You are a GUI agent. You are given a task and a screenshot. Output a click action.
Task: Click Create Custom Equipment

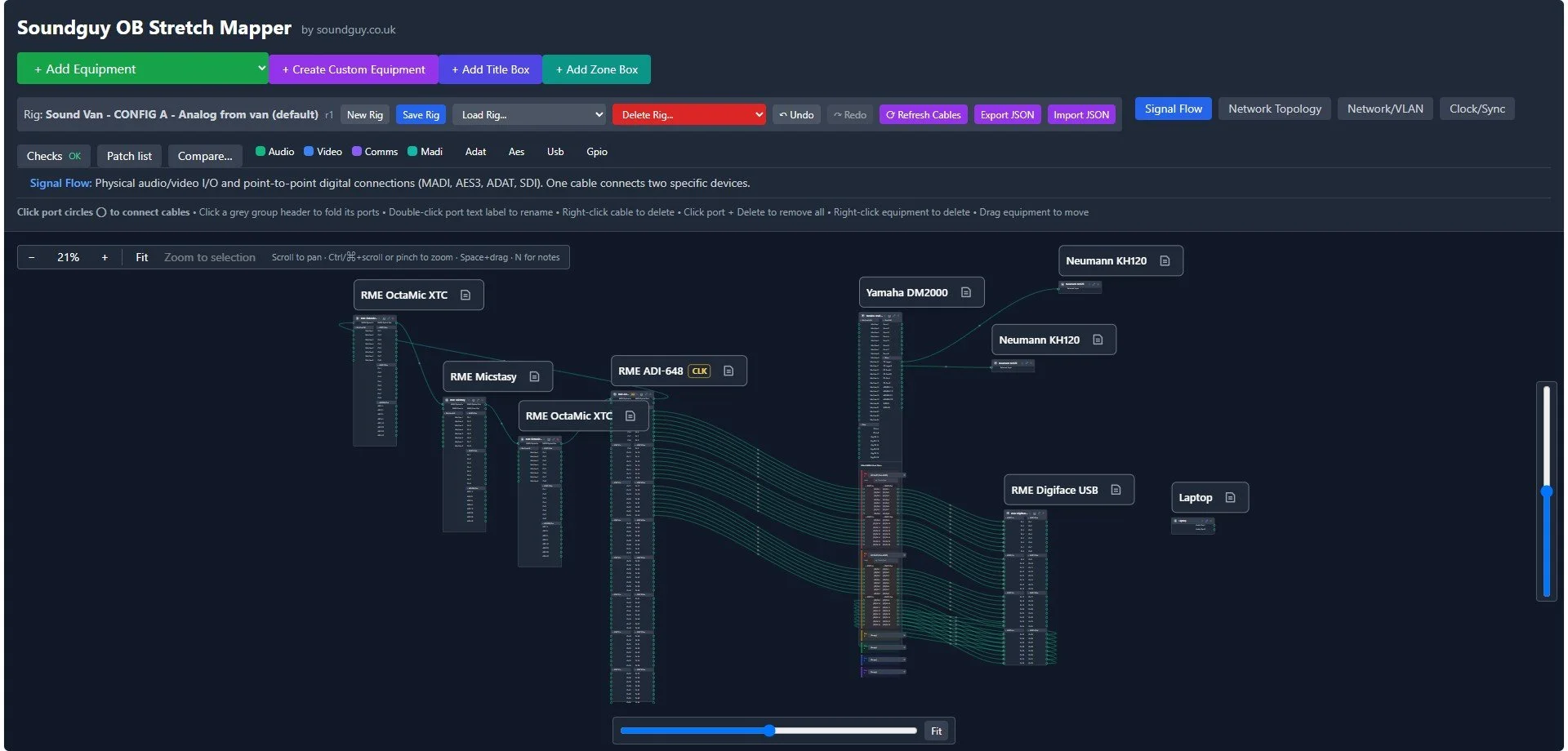pos(354,69)
